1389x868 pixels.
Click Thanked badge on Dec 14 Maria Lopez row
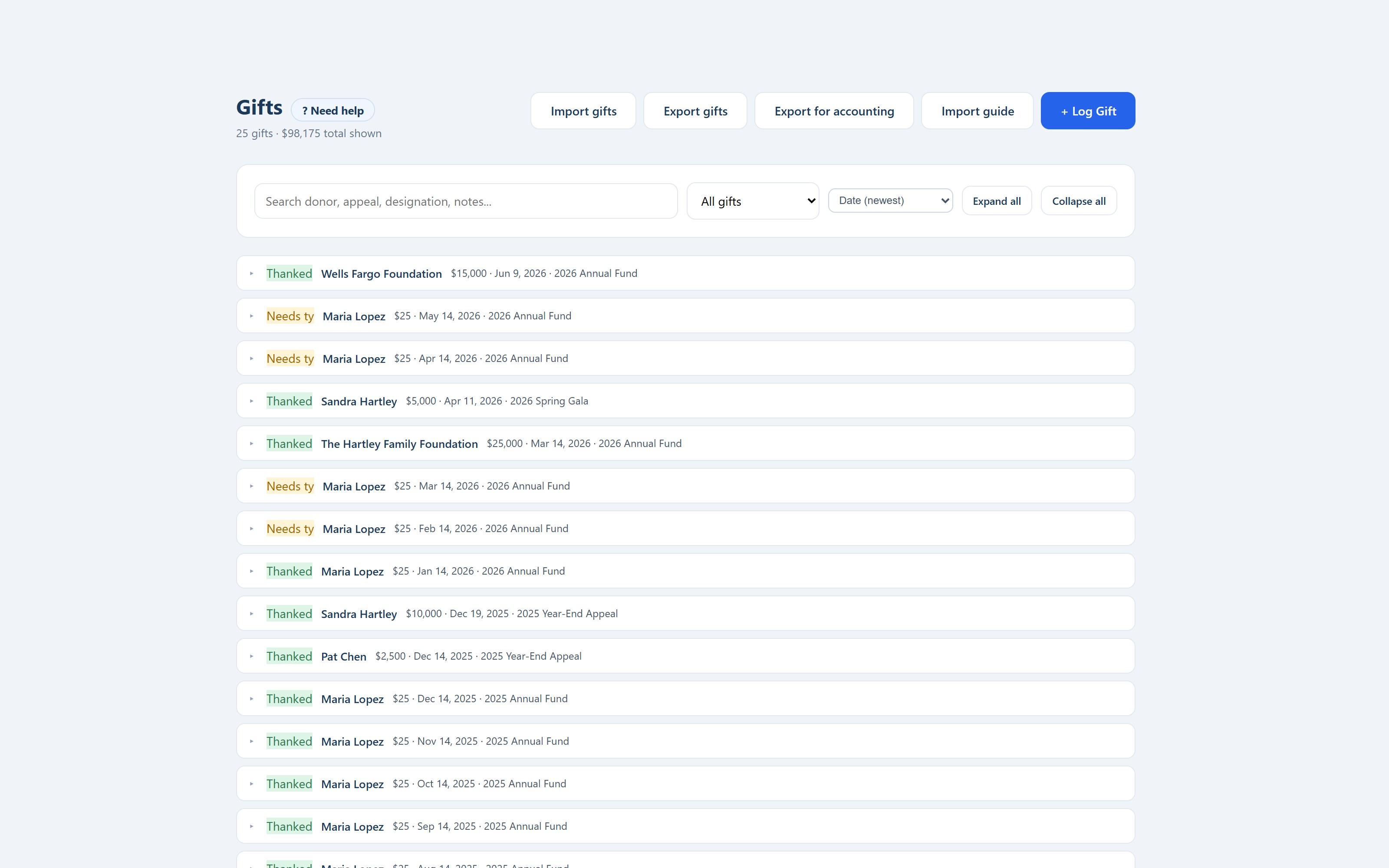coord(289,698)
